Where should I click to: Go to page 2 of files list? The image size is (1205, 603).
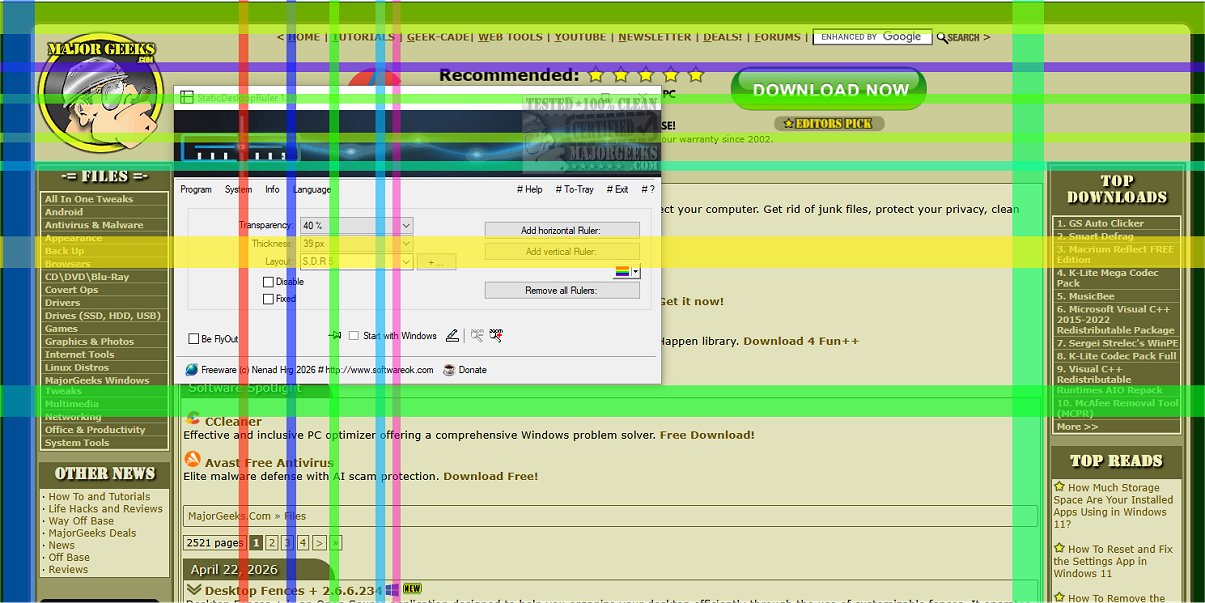tap(271, 543)
